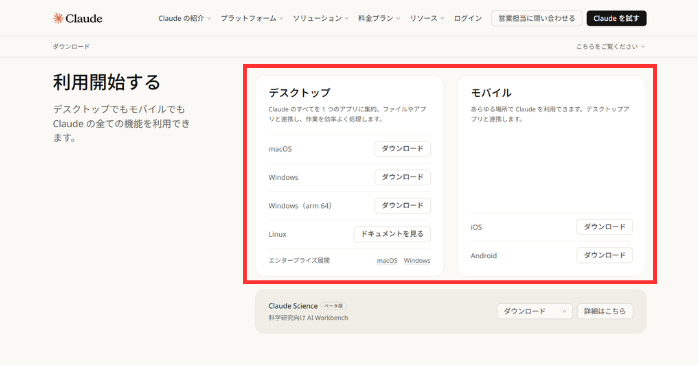Click the 利用開始する page heading
The height and width of the screenshot is (365, 698).
[106, 82]
